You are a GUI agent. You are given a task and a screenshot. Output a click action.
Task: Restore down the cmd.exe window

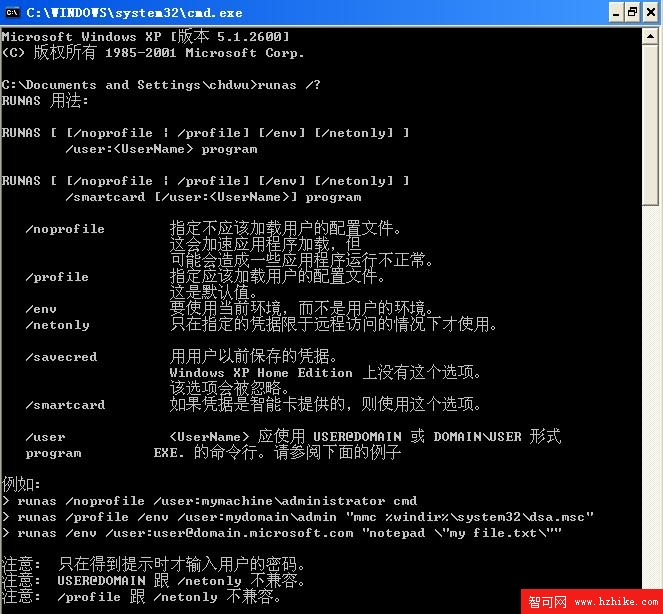633,12
